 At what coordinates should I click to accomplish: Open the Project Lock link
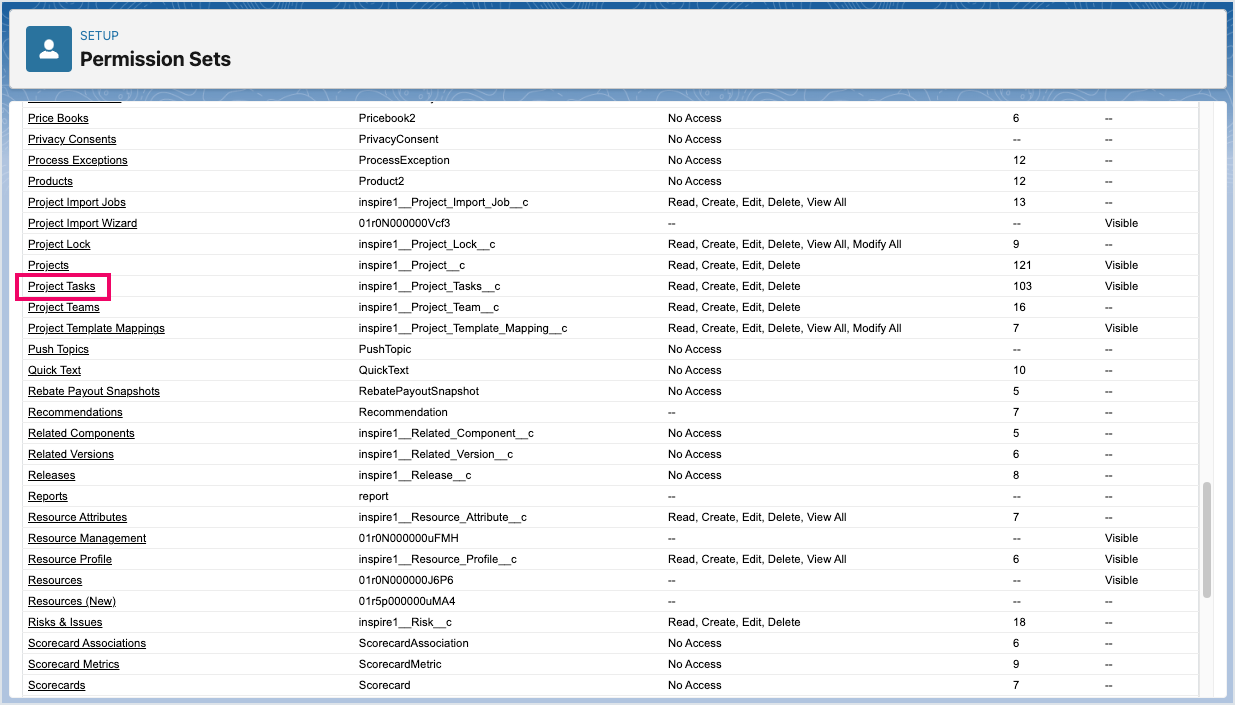[59, 245]
